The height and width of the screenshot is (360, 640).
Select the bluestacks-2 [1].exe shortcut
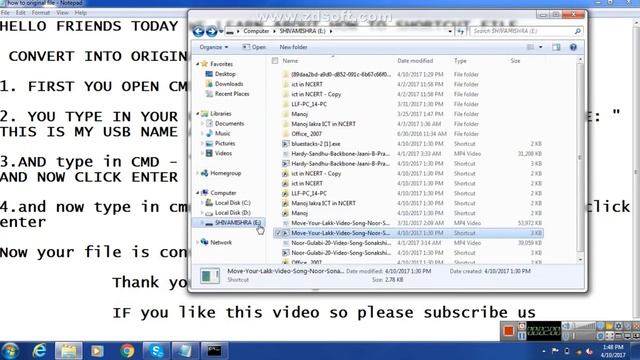pos(408,144)
